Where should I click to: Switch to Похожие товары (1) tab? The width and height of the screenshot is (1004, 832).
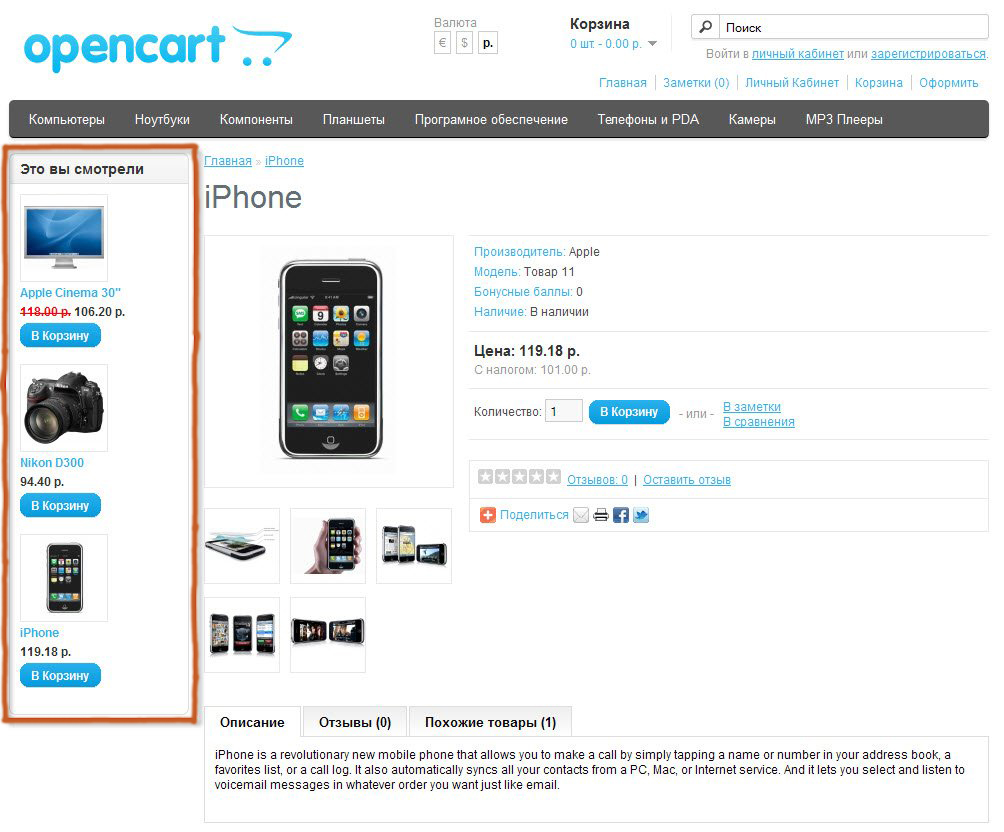[490, 722]
